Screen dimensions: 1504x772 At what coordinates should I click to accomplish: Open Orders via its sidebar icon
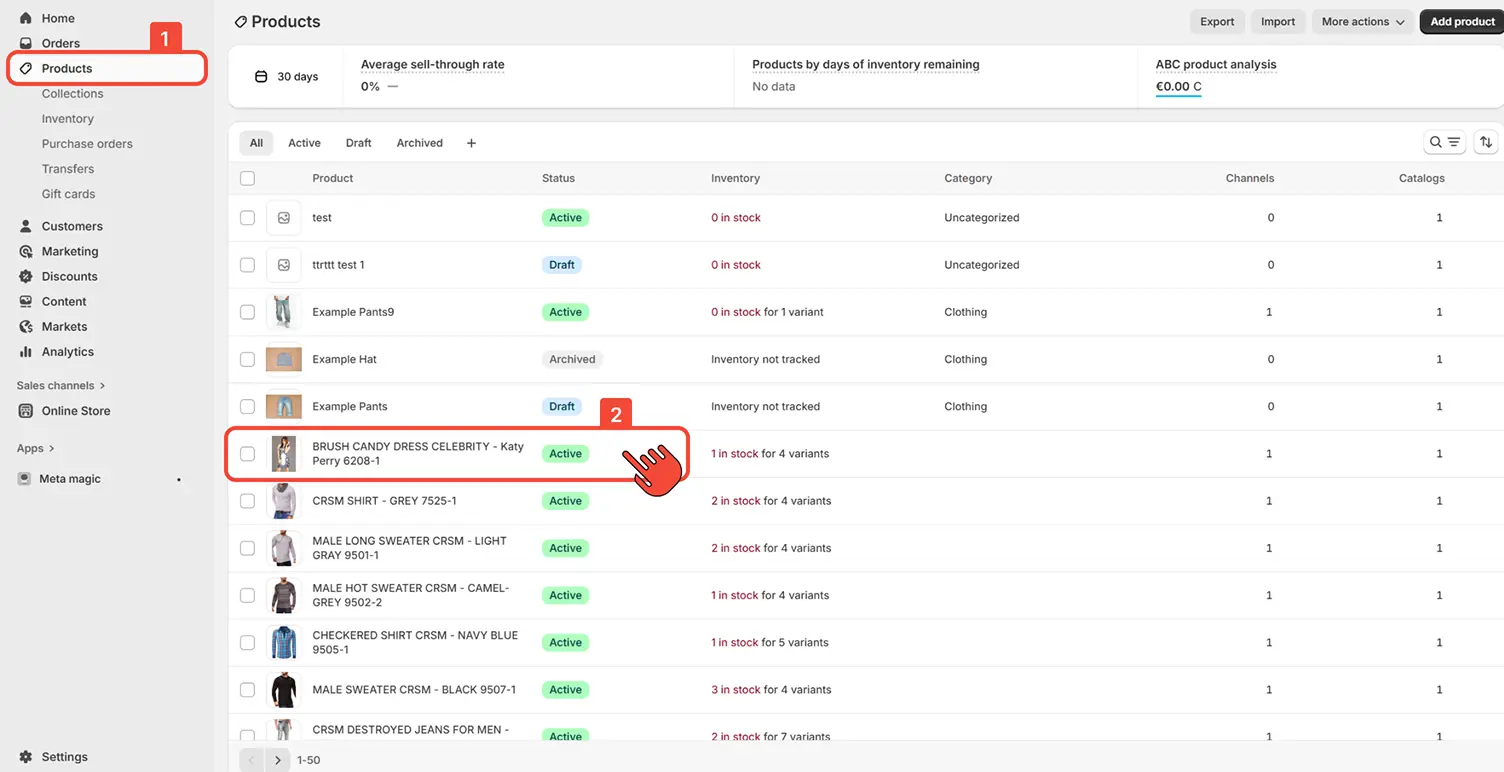(26, 43)
